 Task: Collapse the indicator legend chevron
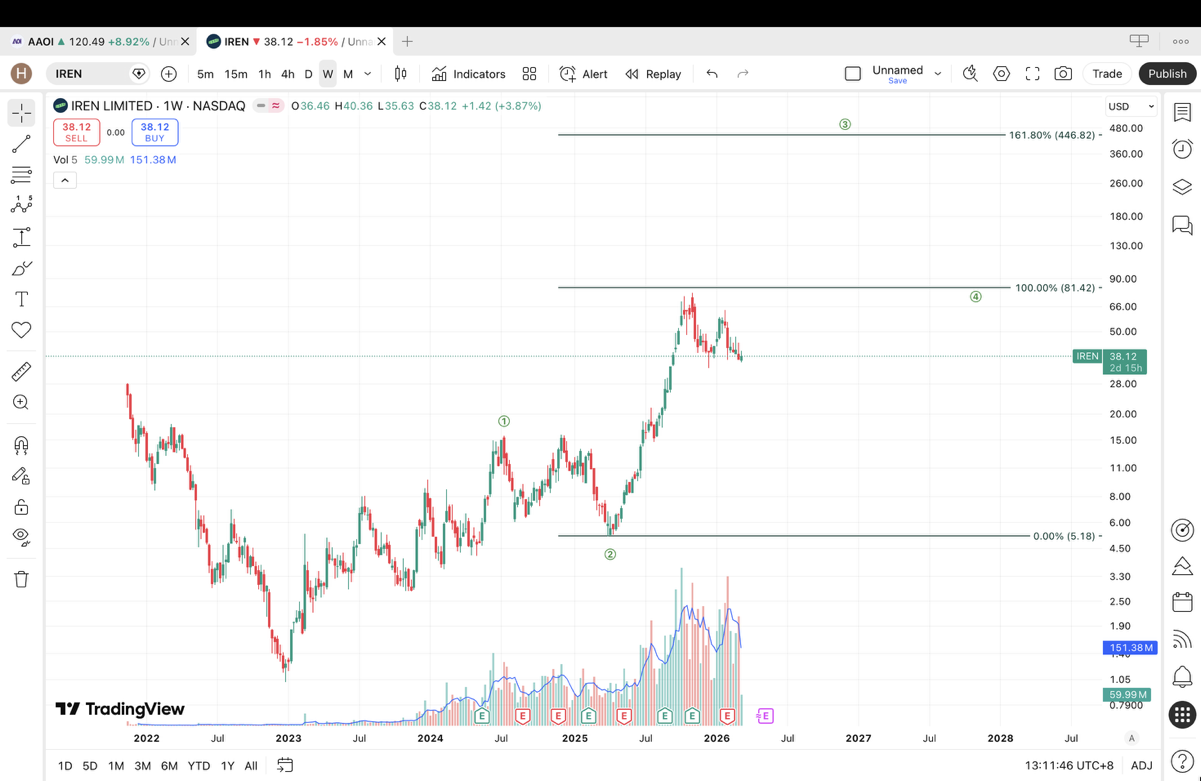click(x=65, y=180)
